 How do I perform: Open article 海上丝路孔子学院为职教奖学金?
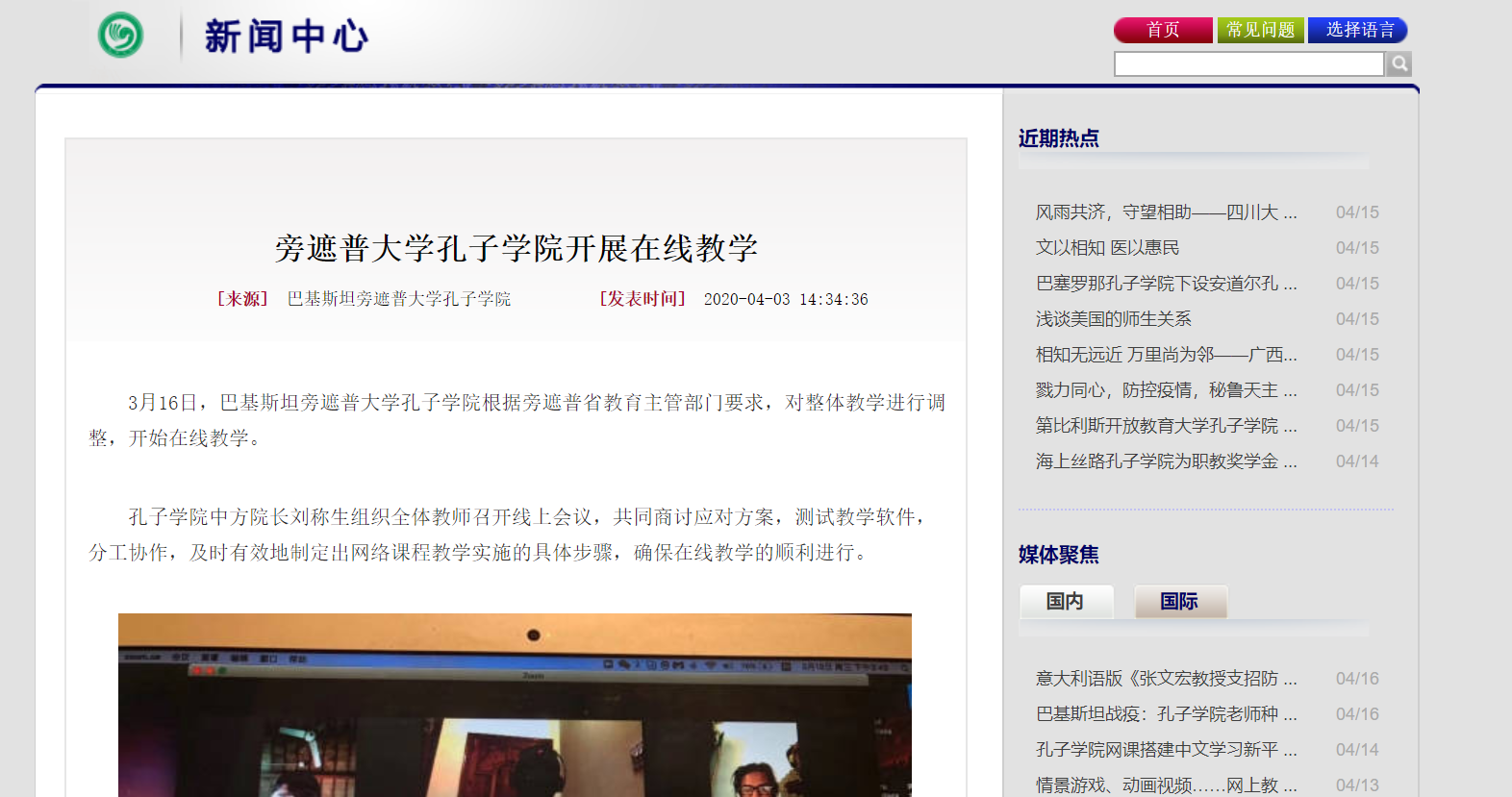1166,461
